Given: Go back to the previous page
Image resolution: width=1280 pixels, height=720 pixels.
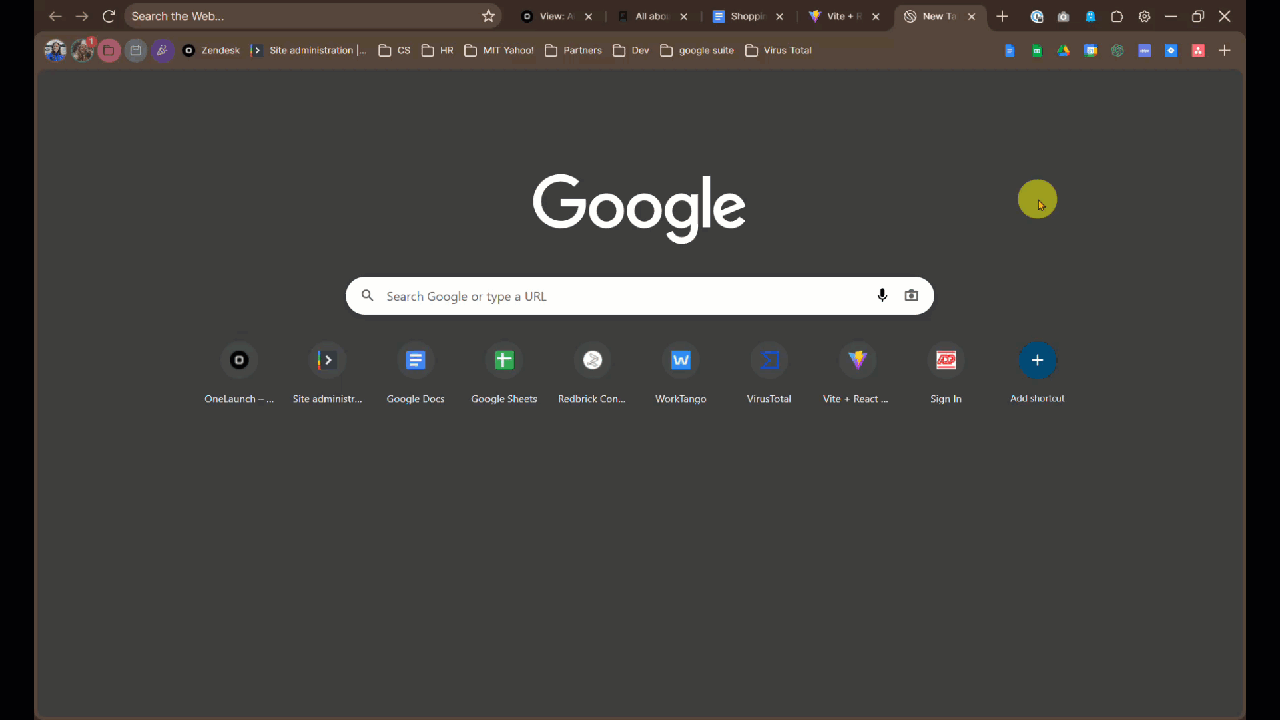Looking at the screenshot, I should 55,16.
